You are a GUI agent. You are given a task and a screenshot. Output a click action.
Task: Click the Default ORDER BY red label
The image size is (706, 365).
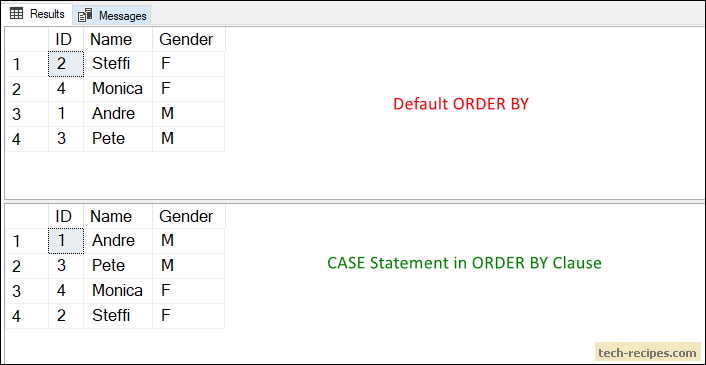coord(461,104)
